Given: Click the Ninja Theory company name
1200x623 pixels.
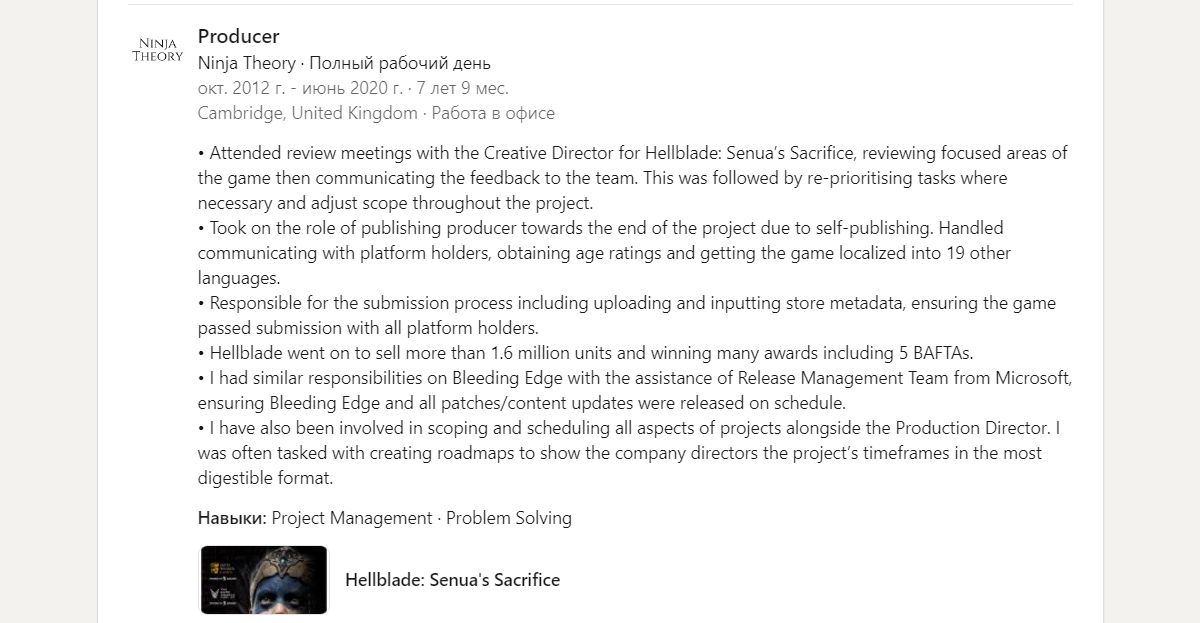Looking at the screenshot, I should coord(247,63).
